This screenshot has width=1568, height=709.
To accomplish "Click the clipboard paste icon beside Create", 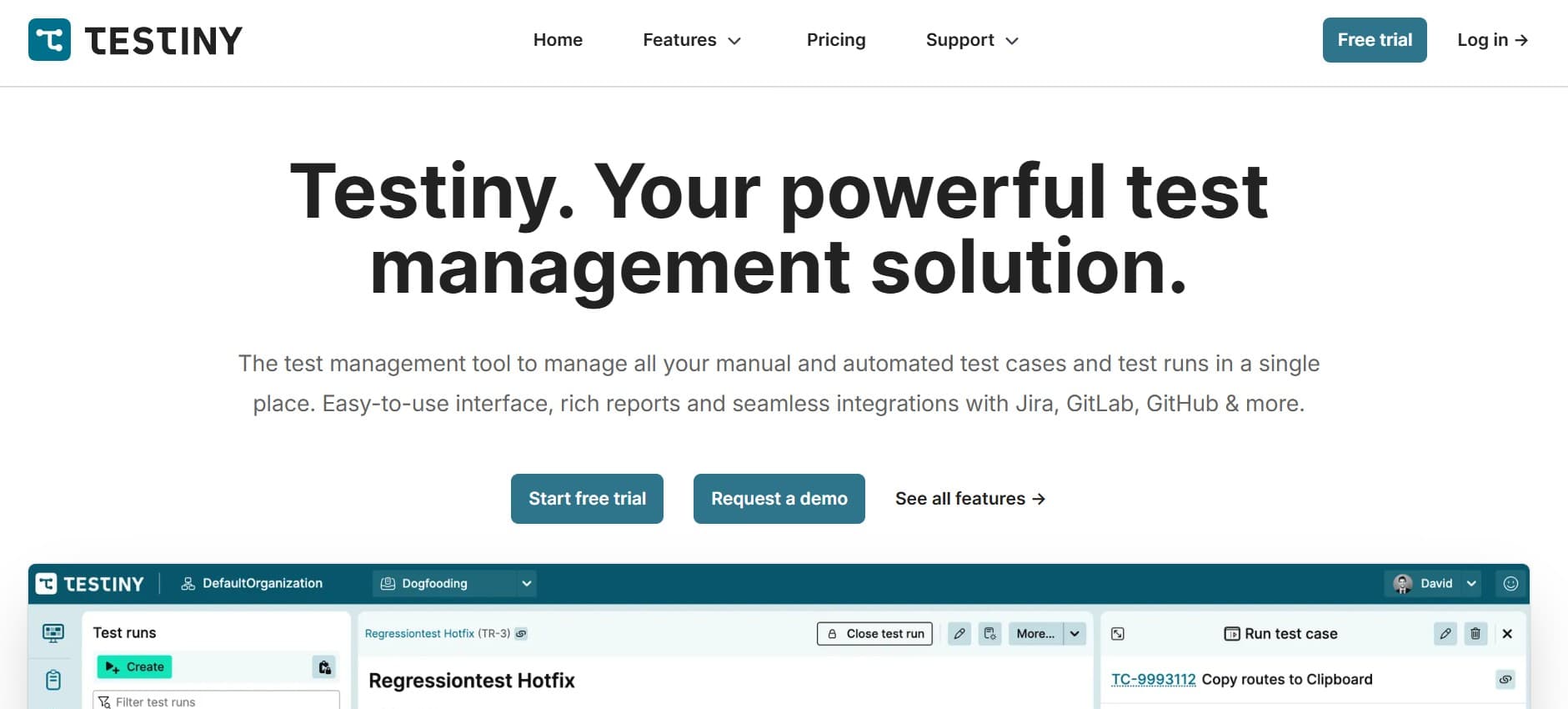I will pyautogui.click(x=324, y=667).
